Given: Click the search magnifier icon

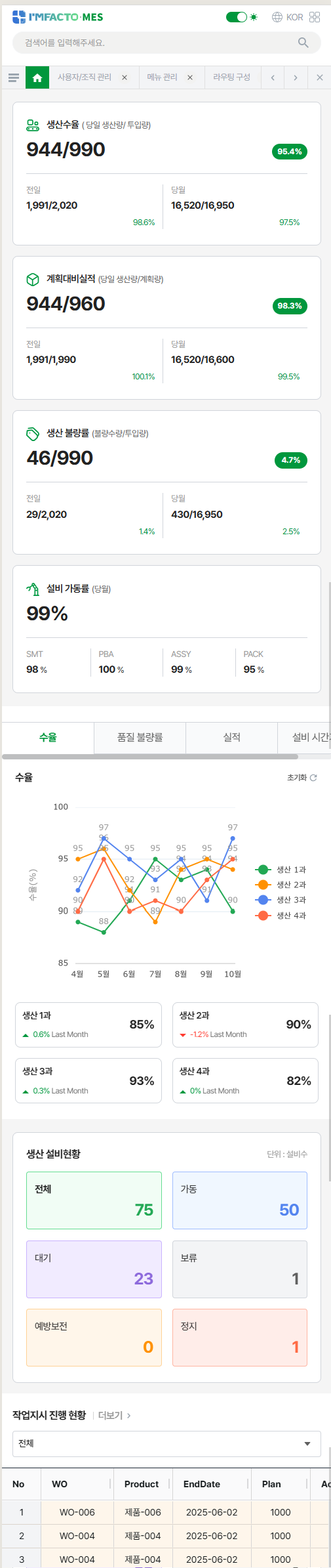Looking at the screenshot, I should (303, 43).
